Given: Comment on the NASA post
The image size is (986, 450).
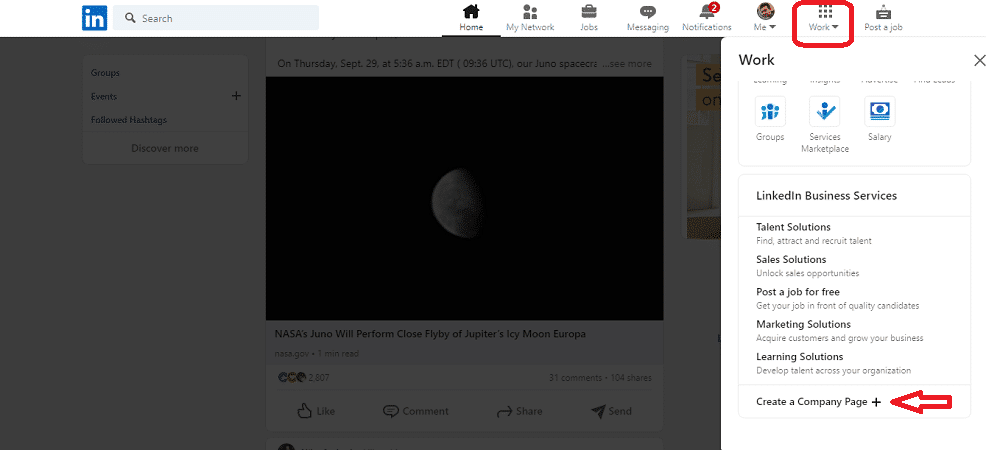Looking at the screenshot, I should coord(416,411).
